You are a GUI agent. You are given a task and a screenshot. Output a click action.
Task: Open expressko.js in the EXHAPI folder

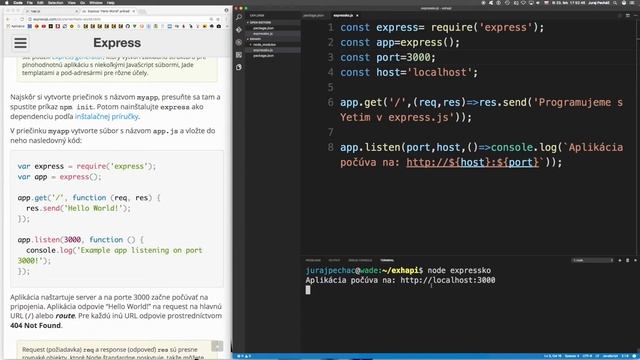[x=263, y=50]
